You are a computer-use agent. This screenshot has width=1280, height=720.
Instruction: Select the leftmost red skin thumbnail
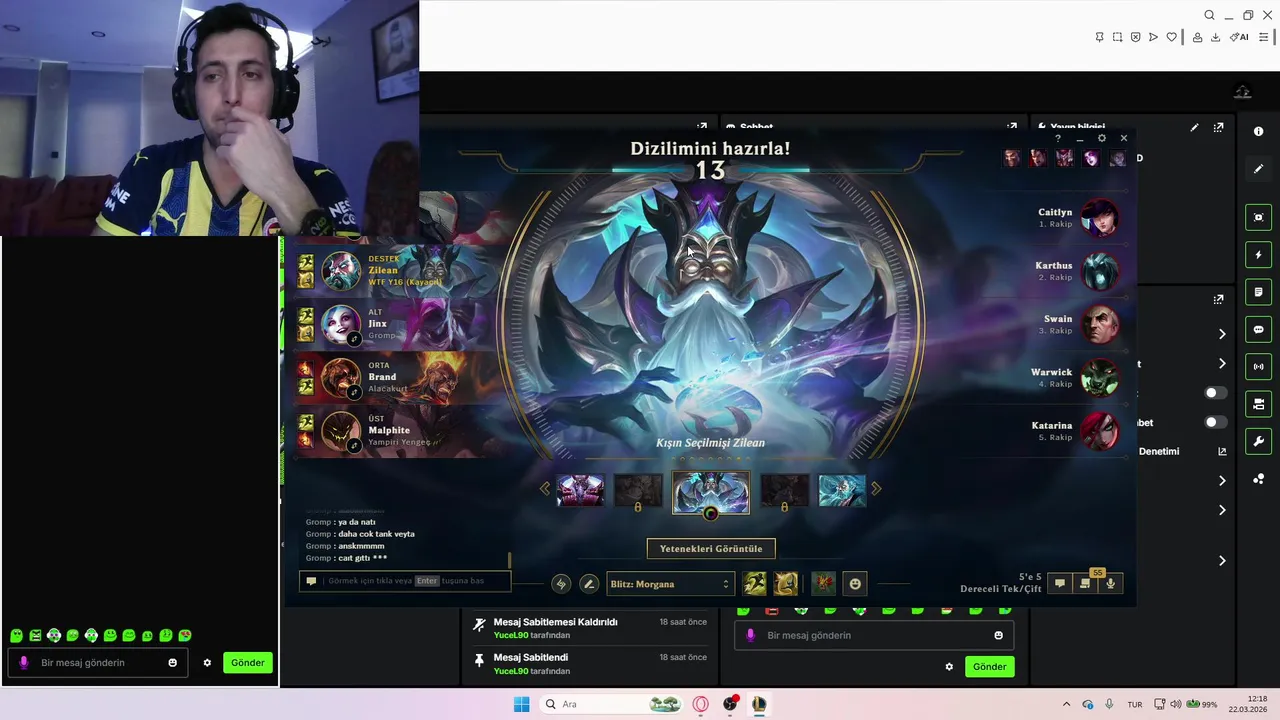[581, 490]
